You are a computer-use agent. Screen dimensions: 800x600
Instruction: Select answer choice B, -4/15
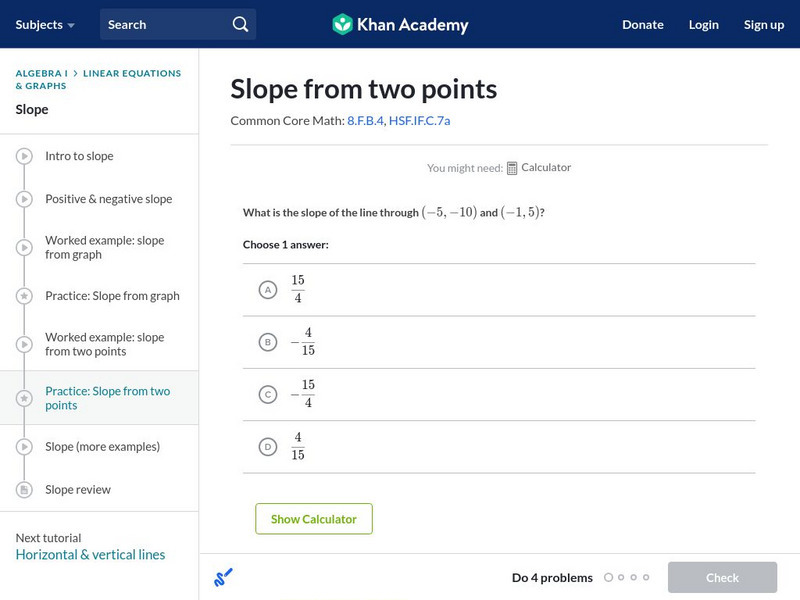pyautogui.click(x=267, y=342)
